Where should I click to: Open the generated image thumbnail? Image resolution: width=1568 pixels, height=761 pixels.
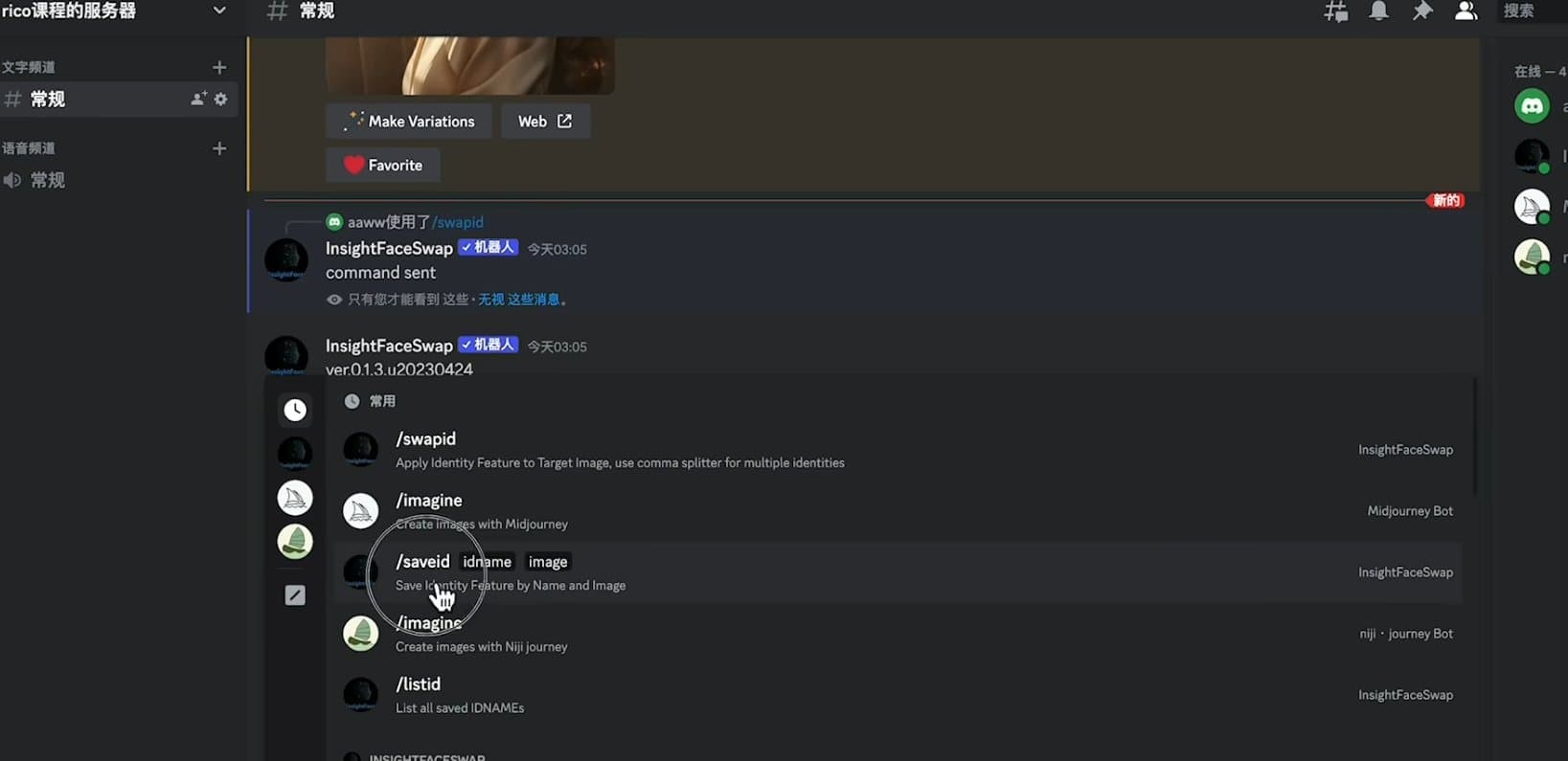[470, 65]
